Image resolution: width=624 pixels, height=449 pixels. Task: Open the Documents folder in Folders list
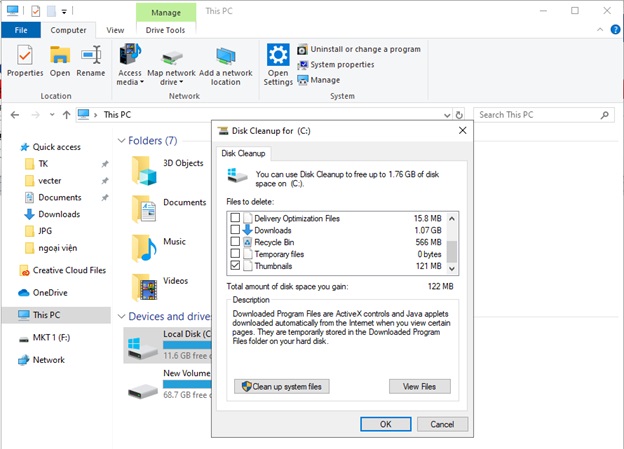(169, 209)
